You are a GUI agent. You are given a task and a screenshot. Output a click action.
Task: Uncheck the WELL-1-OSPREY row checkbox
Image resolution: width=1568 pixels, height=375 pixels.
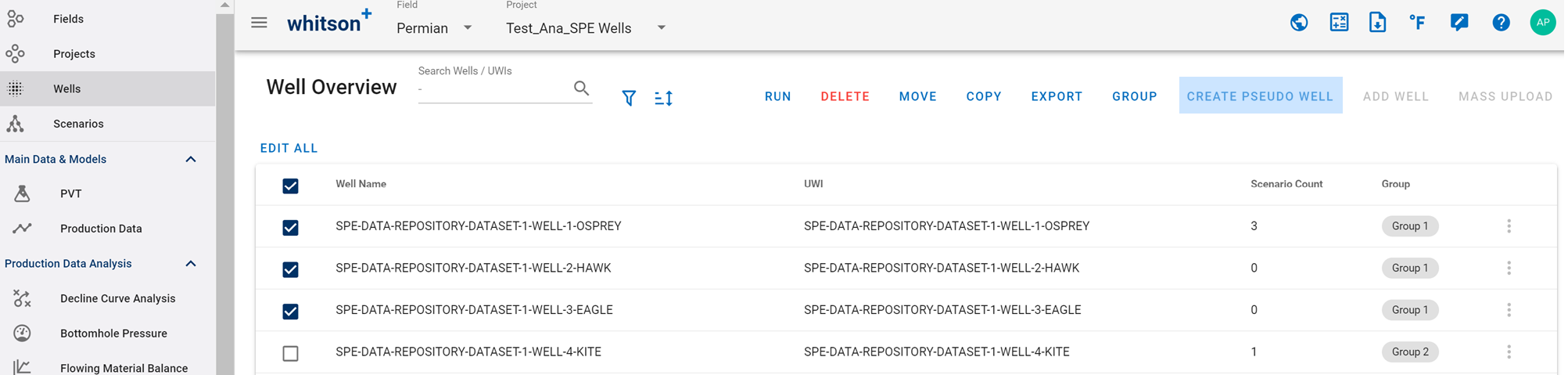coord(290,228)
